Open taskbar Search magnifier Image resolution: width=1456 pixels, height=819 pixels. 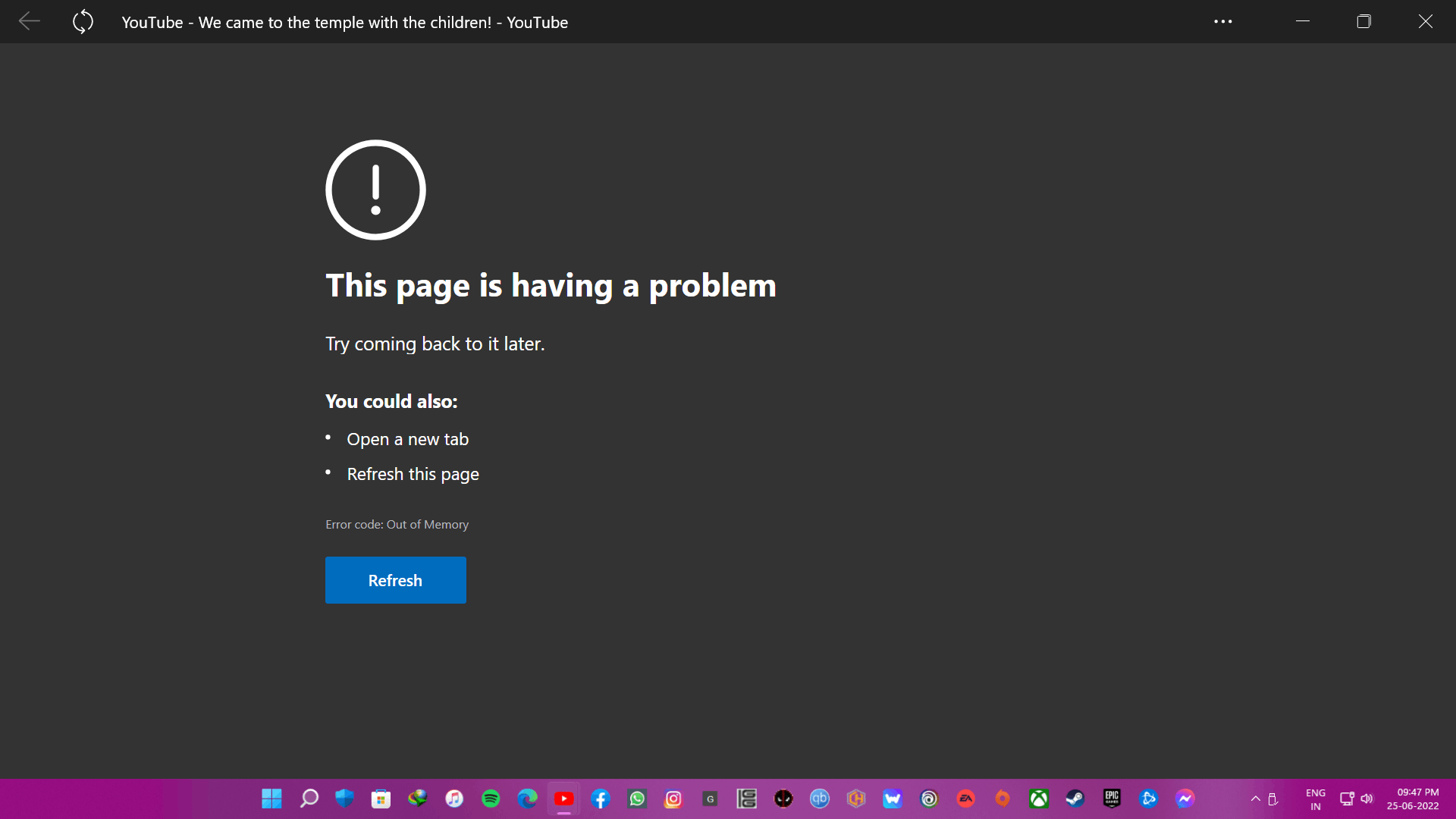coord(309,799)
